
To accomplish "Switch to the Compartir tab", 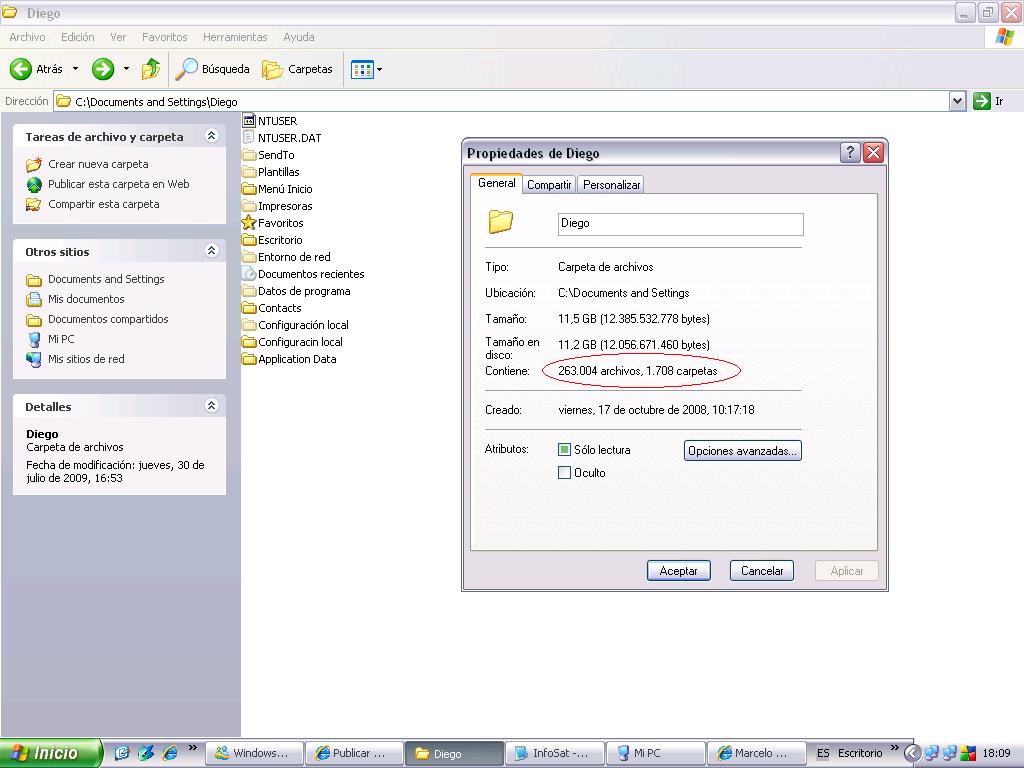I will [549, 185].
